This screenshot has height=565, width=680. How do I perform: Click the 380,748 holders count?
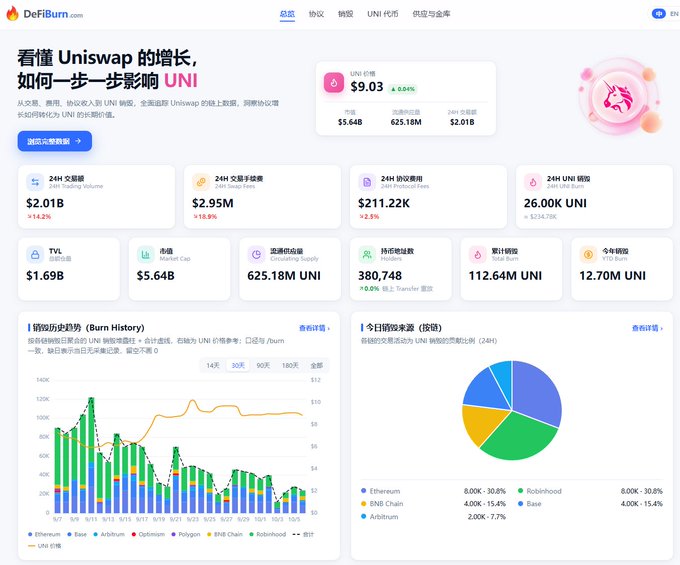coord(380,275)
